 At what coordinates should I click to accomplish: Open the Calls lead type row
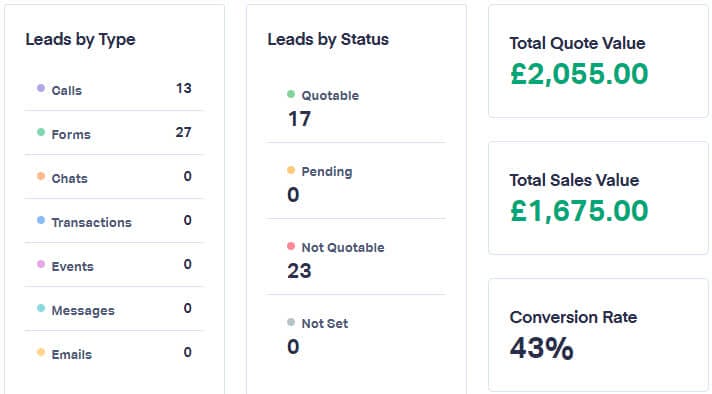point(114,89)
